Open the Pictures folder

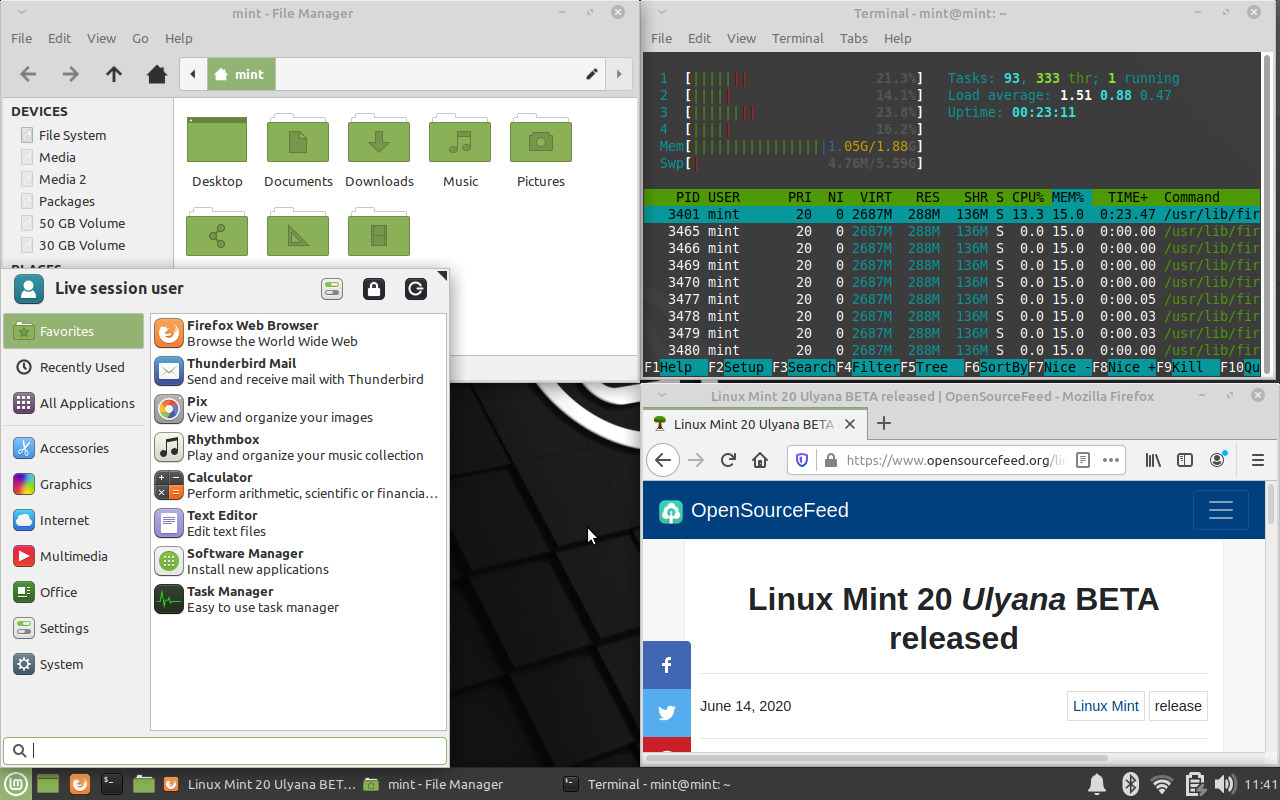(x=541, y=152)
